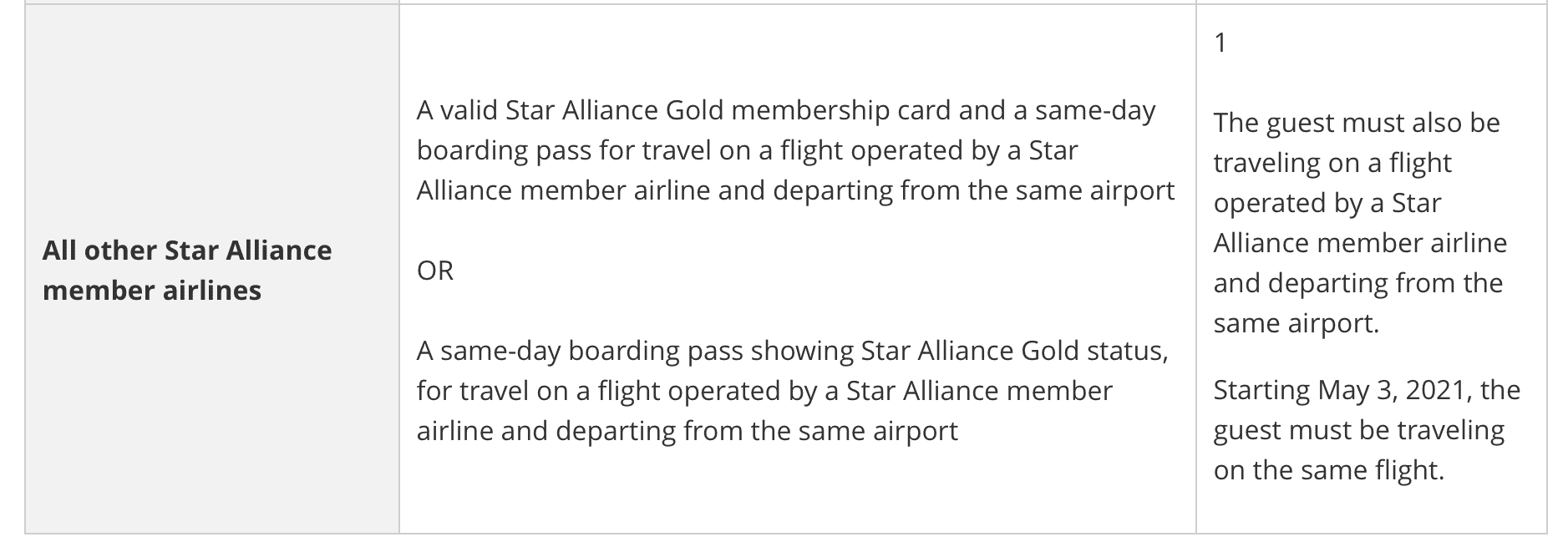Click the final line "on the same flight."
This screenshot has width=1568, height=542.
click(1328, 470)
